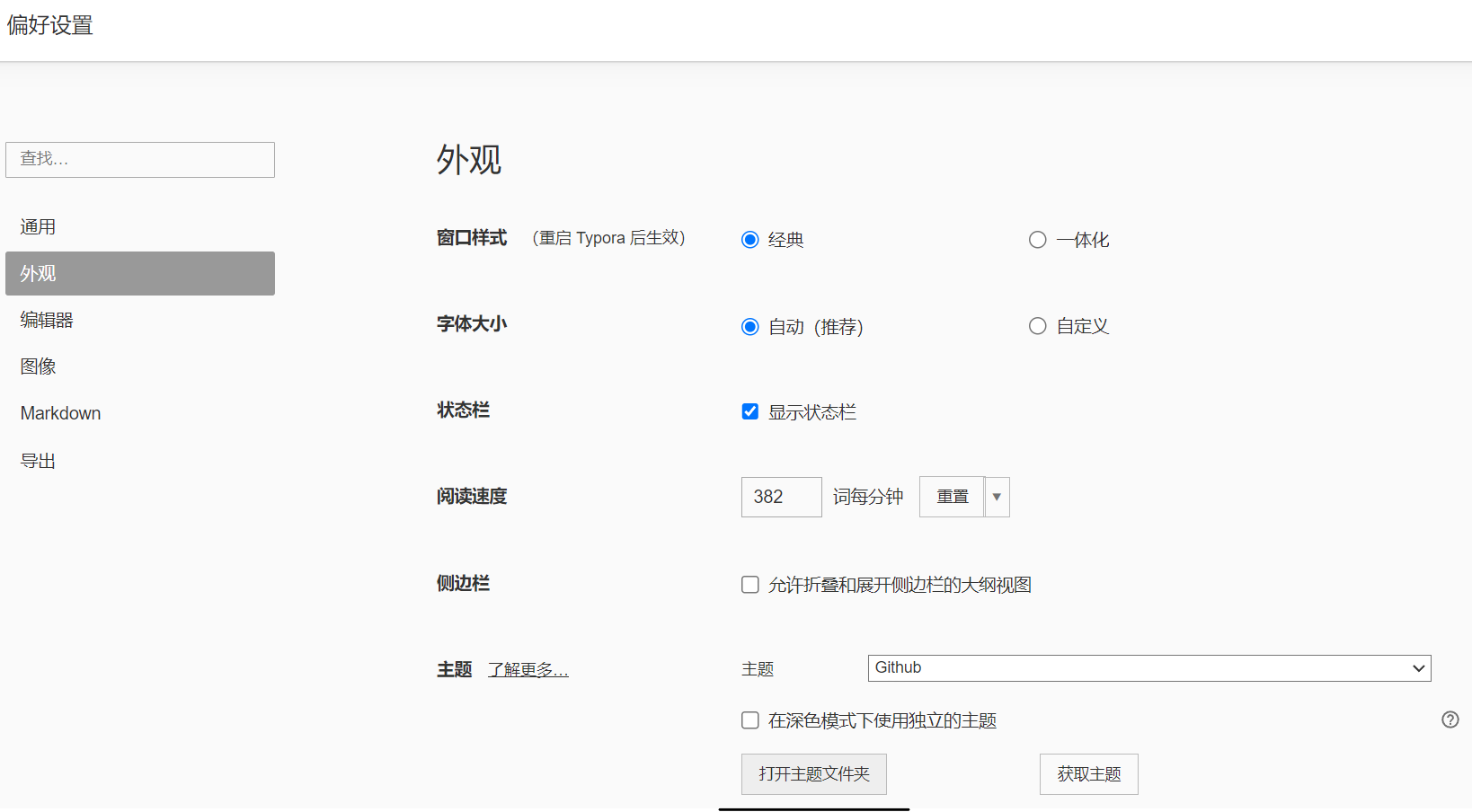Select the 一体化 window style option
The width and height of the screenshot is (1472, 812).
coord(1038,240)
